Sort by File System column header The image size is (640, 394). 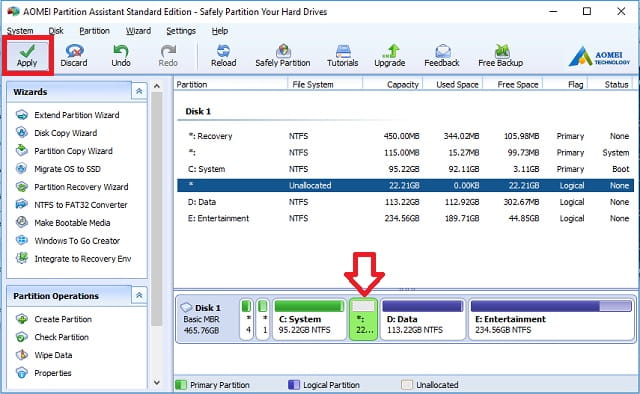pyautogui.click(x=325, y=85)
